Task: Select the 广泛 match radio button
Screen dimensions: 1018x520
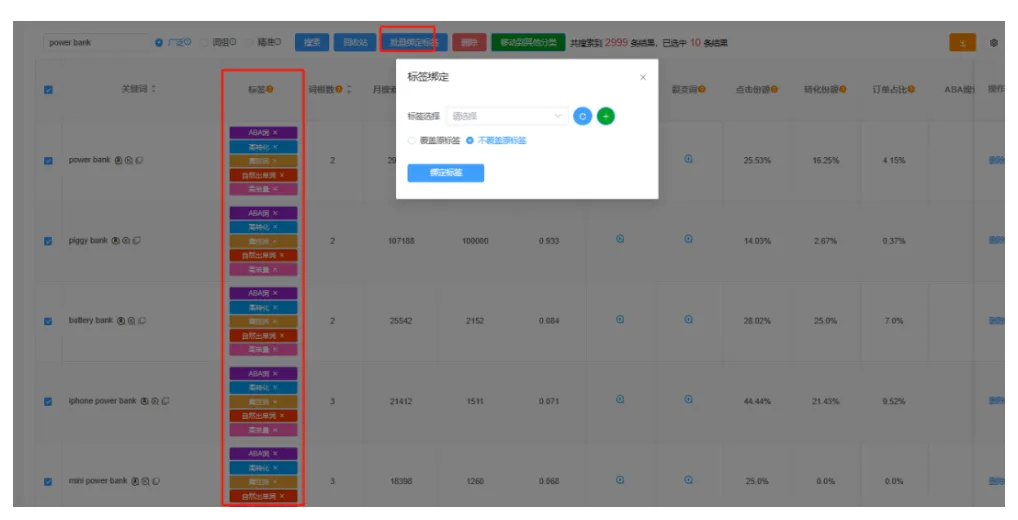Action: click(x=159, y=43)
